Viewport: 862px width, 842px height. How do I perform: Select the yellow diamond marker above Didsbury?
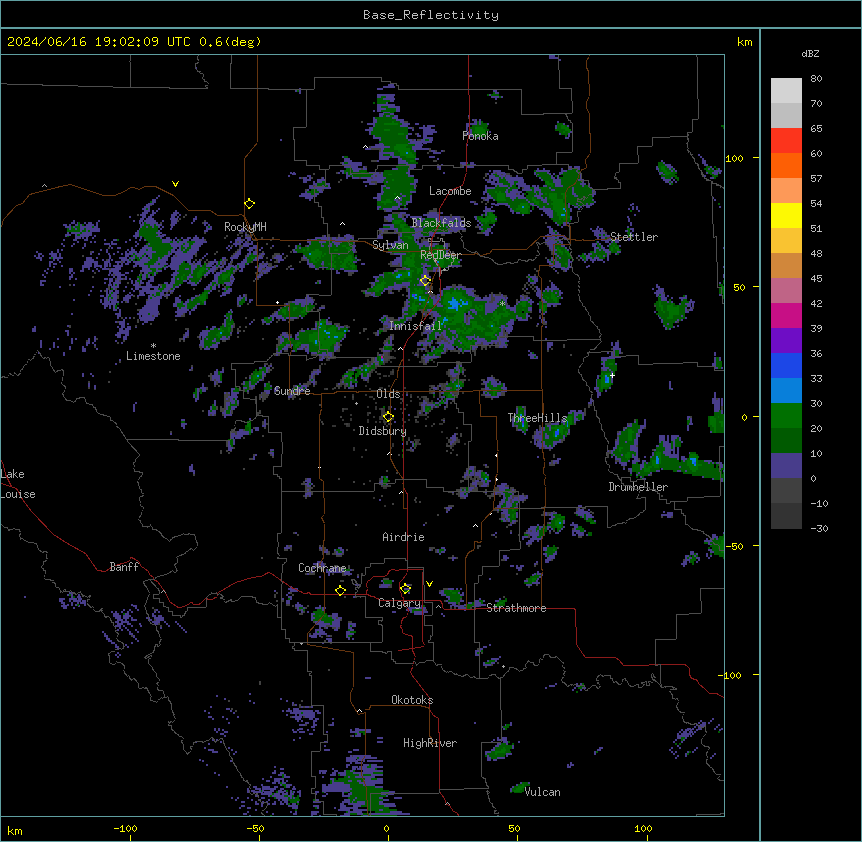click(388, 417)
